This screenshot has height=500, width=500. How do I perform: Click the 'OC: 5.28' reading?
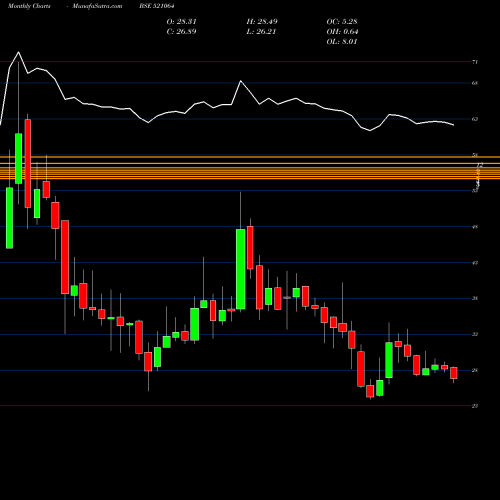[342, 22]
